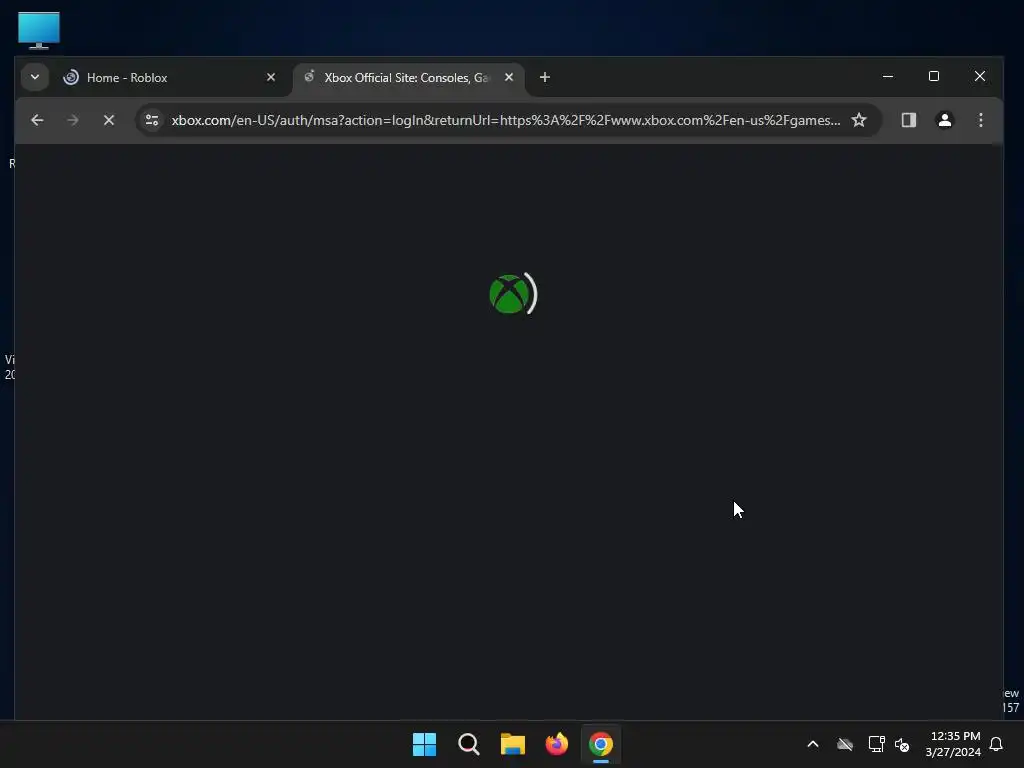The width and height of the screenshot is (1024, 768).
Task: Click the muted volume tray icon
Action: tap(902, 744)
